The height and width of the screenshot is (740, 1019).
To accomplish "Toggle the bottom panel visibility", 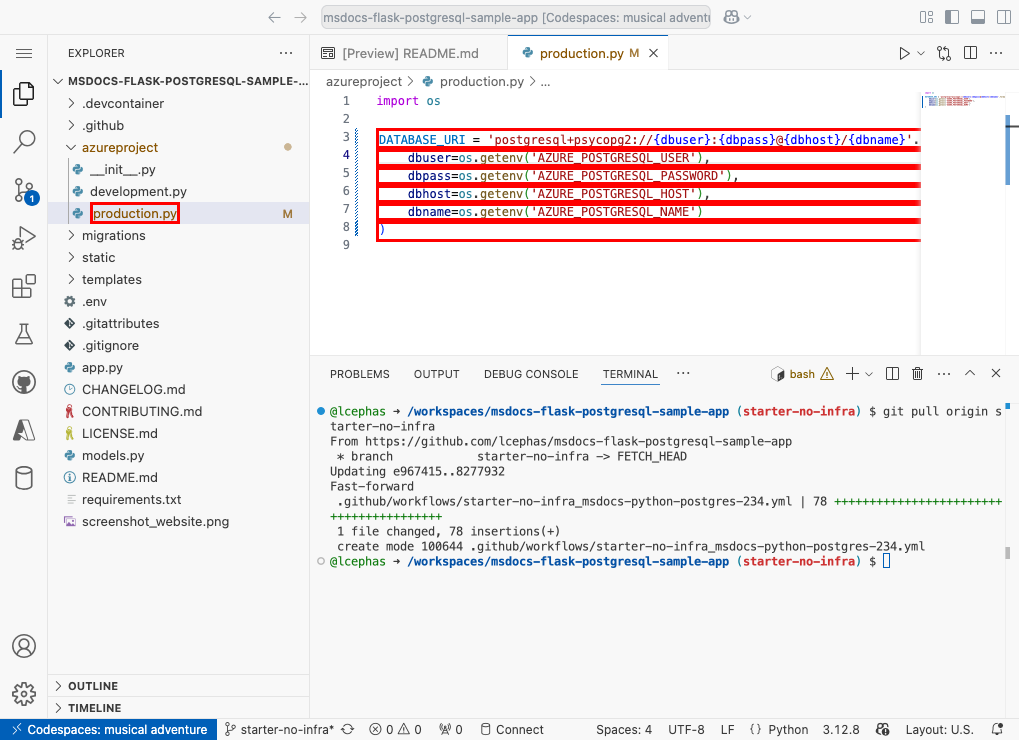I will click(976, 17).
